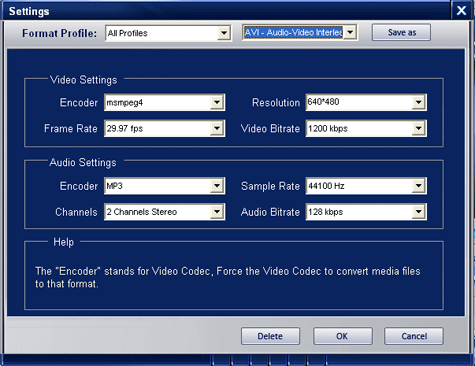Open the video Encoder msmpeg4 dropdown arrow
The image size is (475, 366).
click(217, 102)
